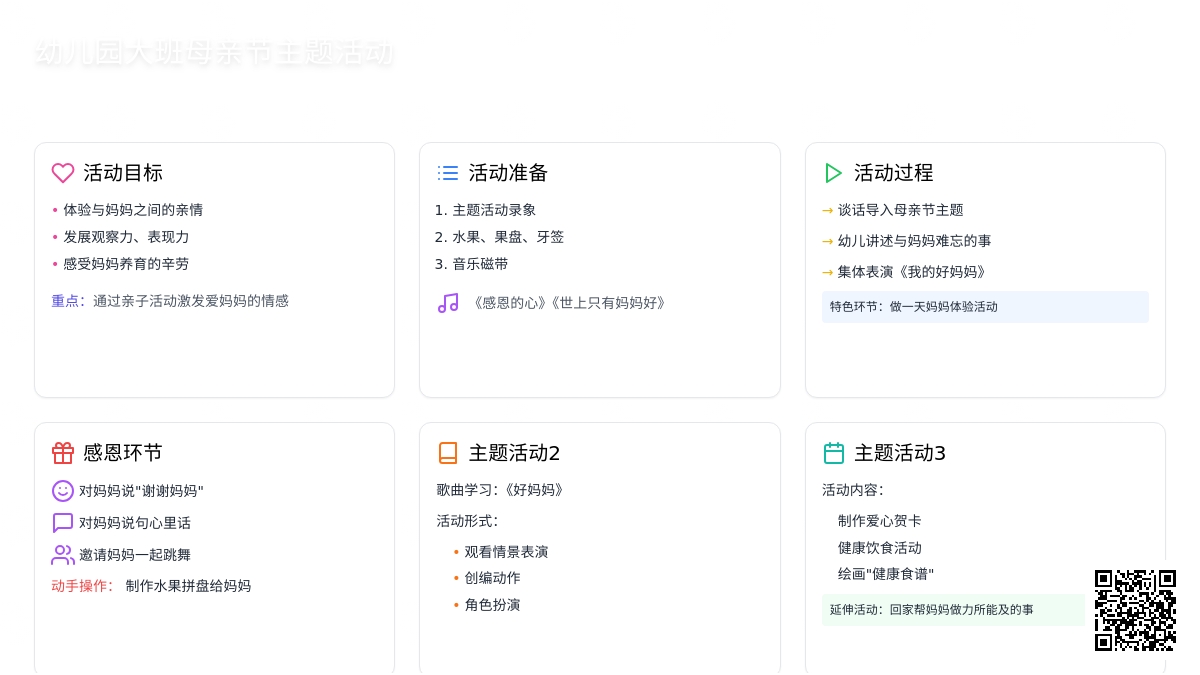Click the heart icon beside 活动目标
The image size is (1200, 675).
tap(63, 173)
